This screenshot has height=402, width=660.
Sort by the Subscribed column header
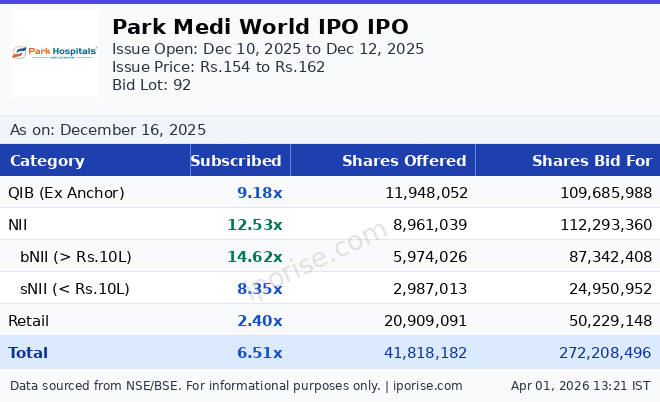coord(236,161)
